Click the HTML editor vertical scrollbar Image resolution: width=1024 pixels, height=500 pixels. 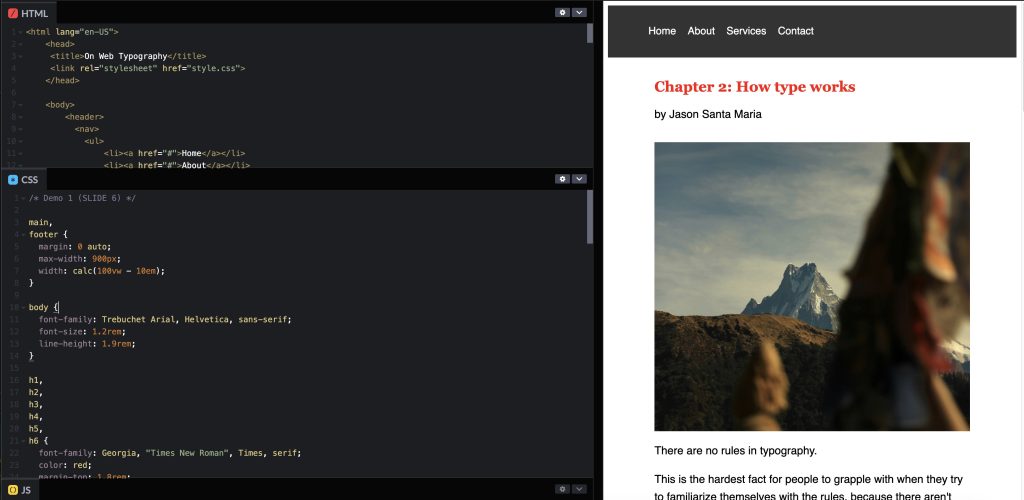click(590, 33)
